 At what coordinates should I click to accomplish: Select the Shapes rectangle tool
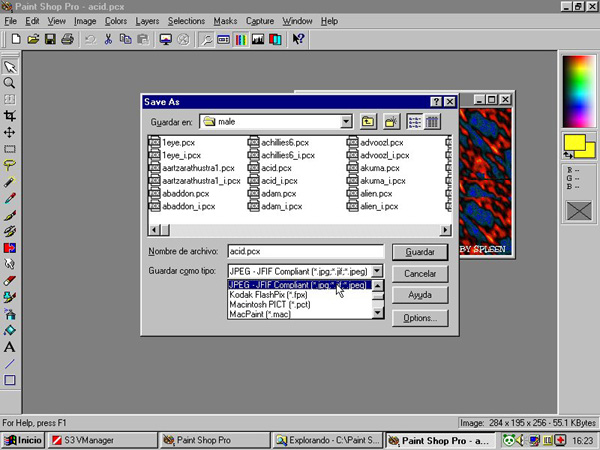(10, 380)
